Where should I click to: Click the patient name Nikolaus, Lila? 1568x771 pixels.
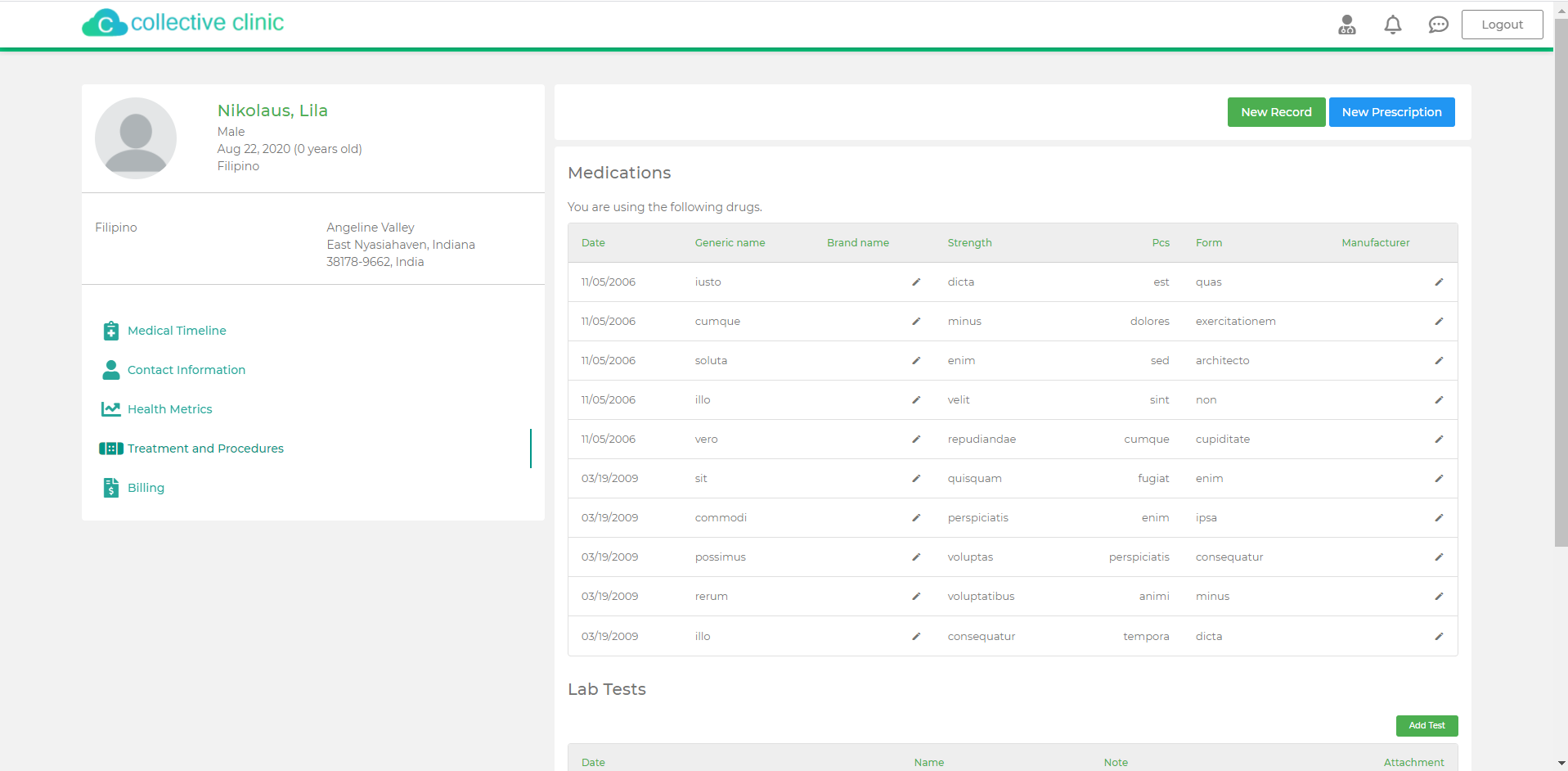[x=272, y=110]
